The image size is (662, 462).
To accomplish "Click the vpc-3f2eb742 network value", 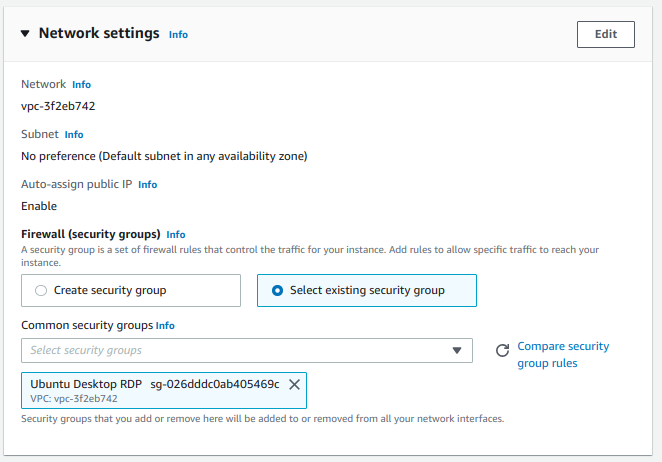I will pos(58,106).
